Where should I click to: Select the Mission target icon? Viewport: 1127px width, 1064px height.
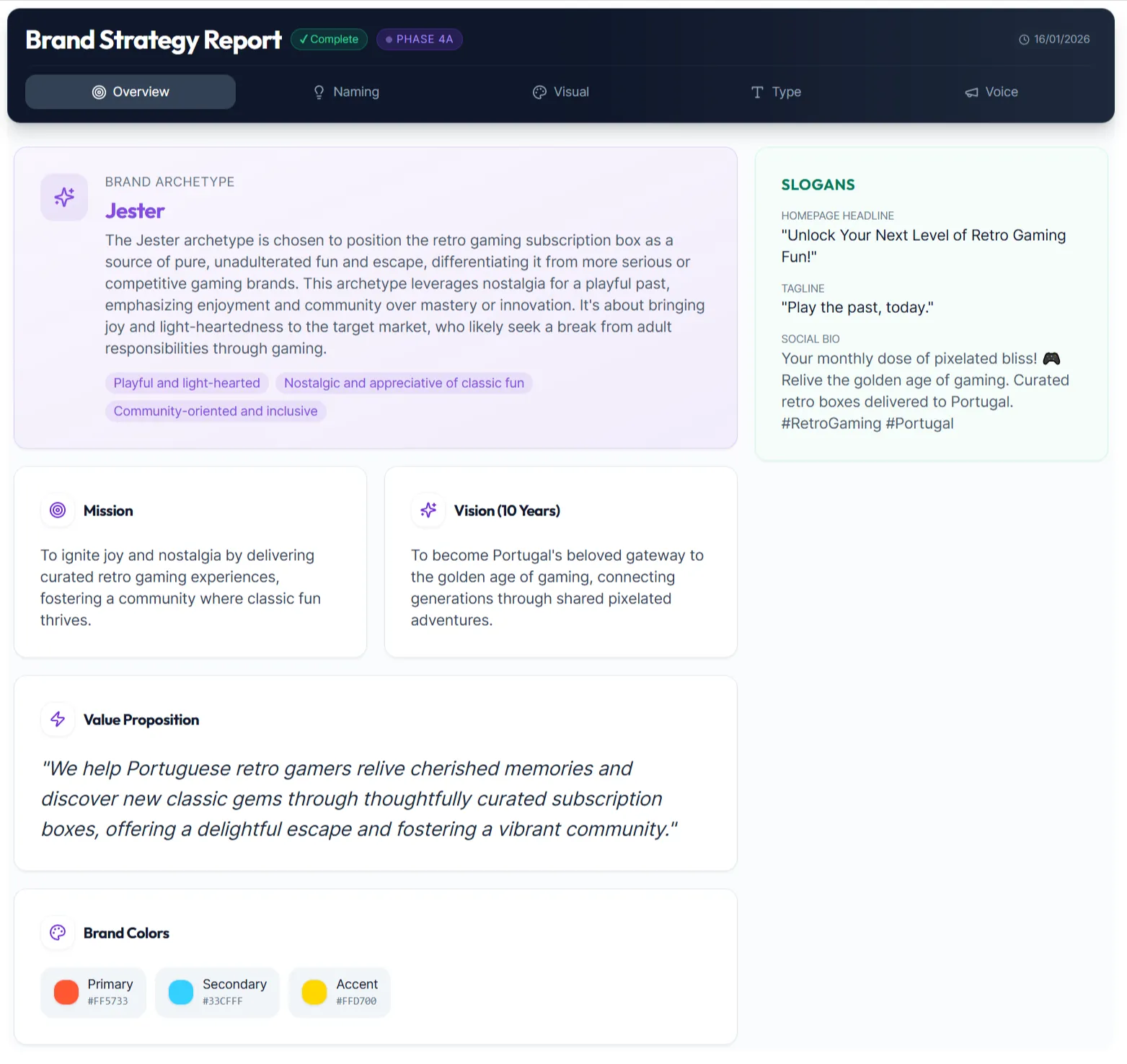58,510
